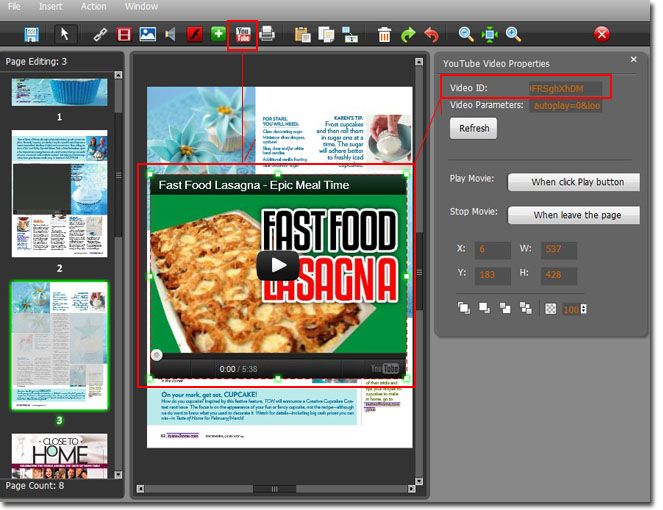Click the X position field
Screen dimensions: 663x510
[493, 250]
